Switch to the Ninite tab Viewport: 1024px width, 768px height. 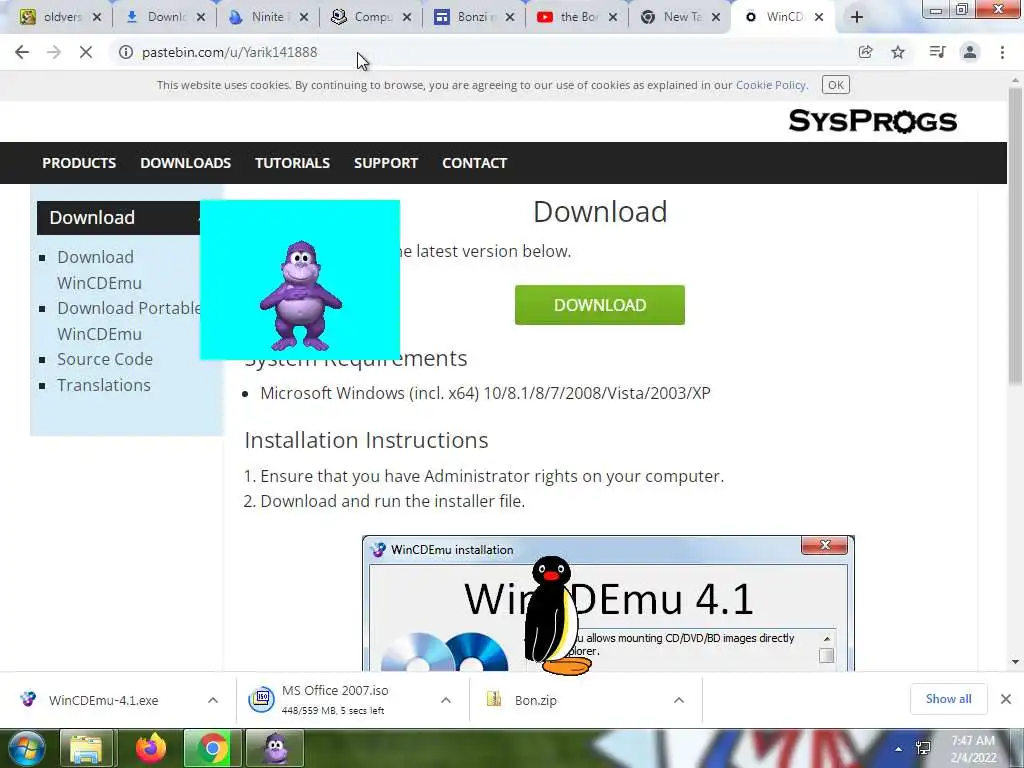(266, 17)
